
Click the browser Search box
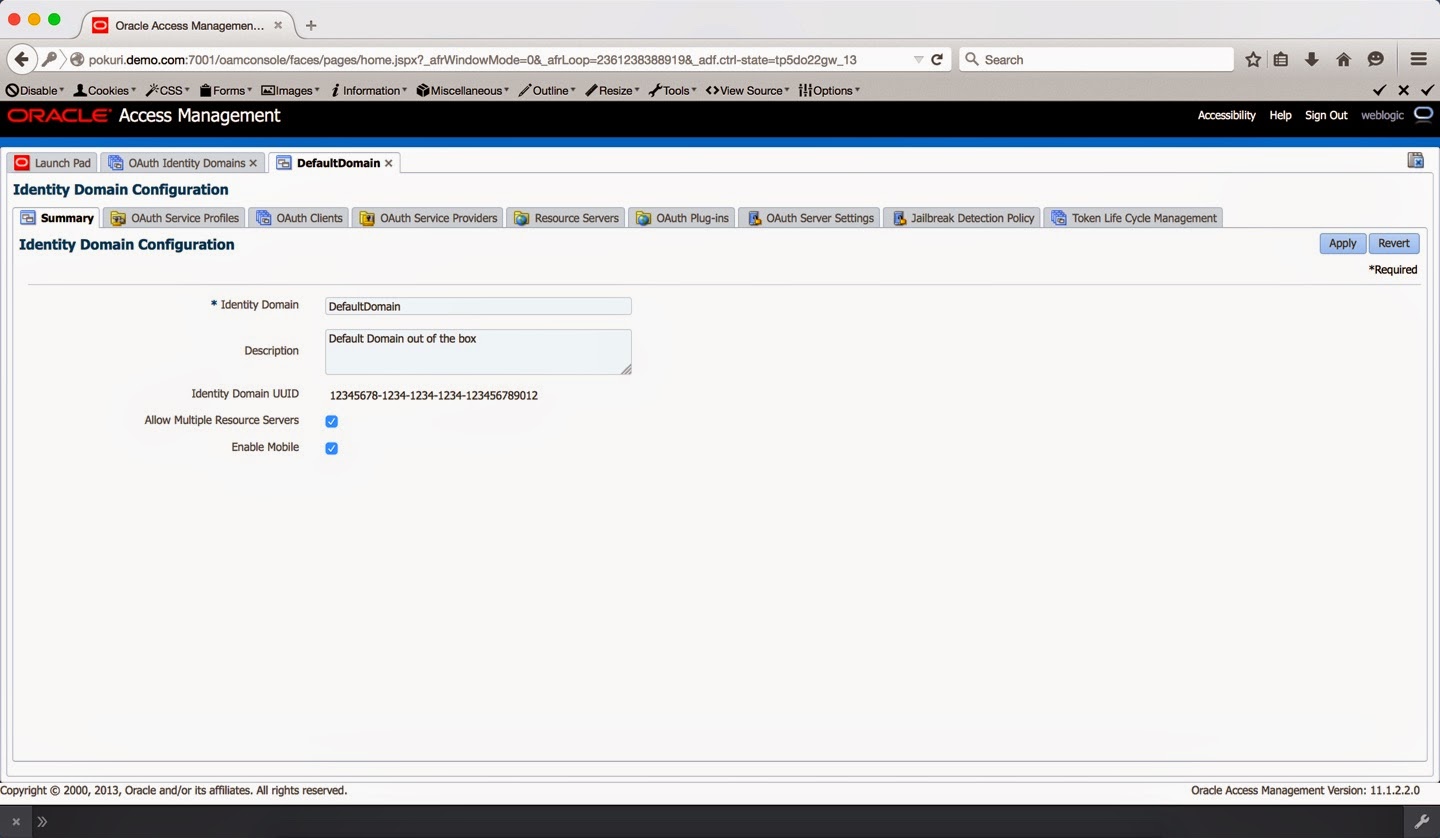[x=1097, y=59]
